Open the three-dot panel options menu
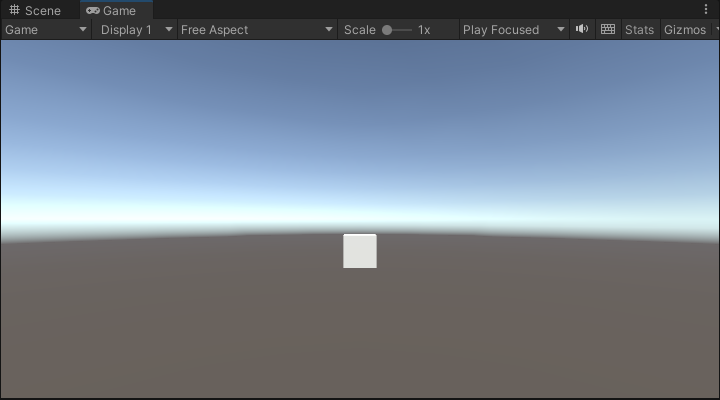 (x=706, y=10)
